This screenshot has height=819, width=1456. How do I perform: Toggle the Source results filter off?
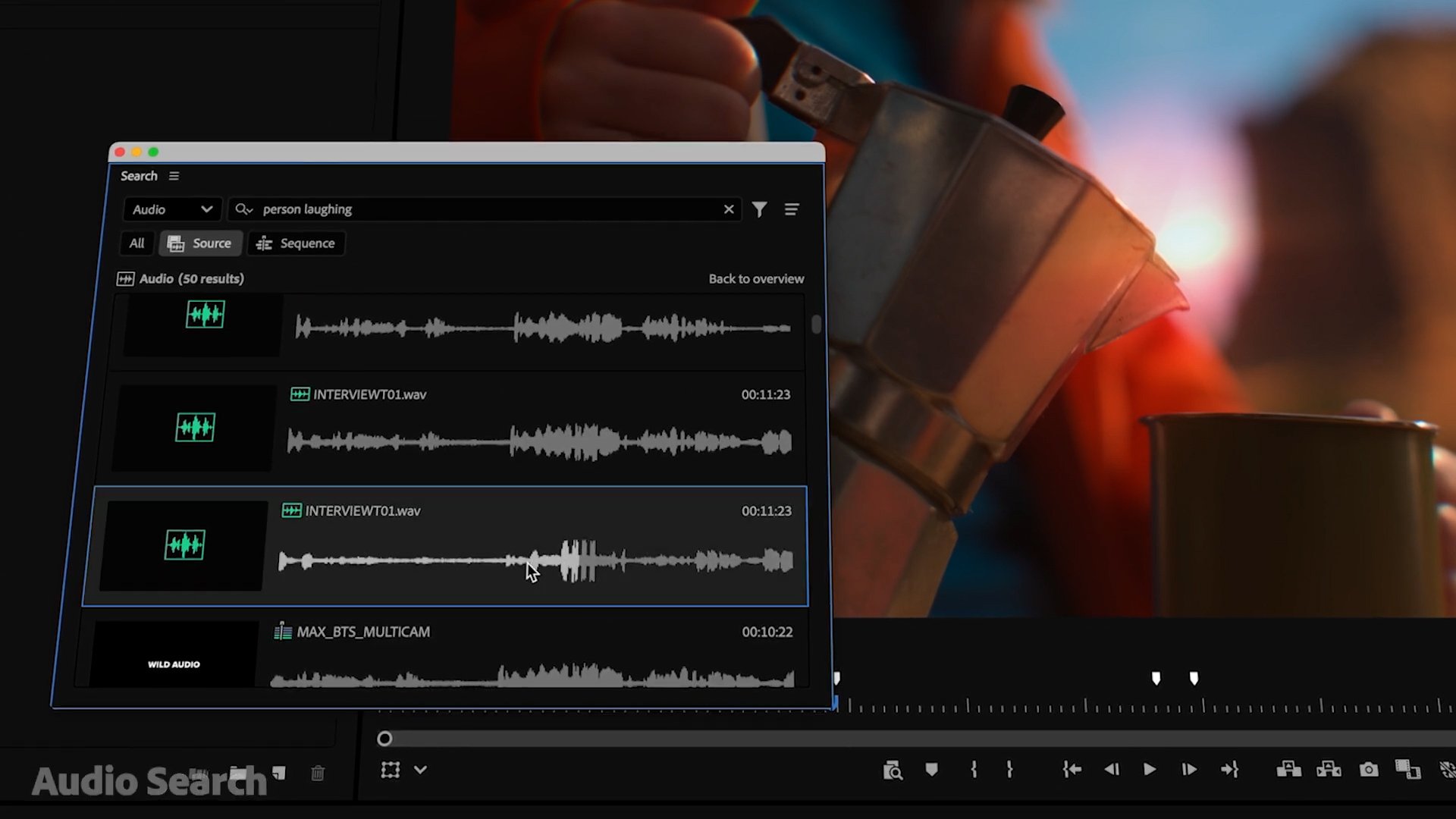point(200,243)
